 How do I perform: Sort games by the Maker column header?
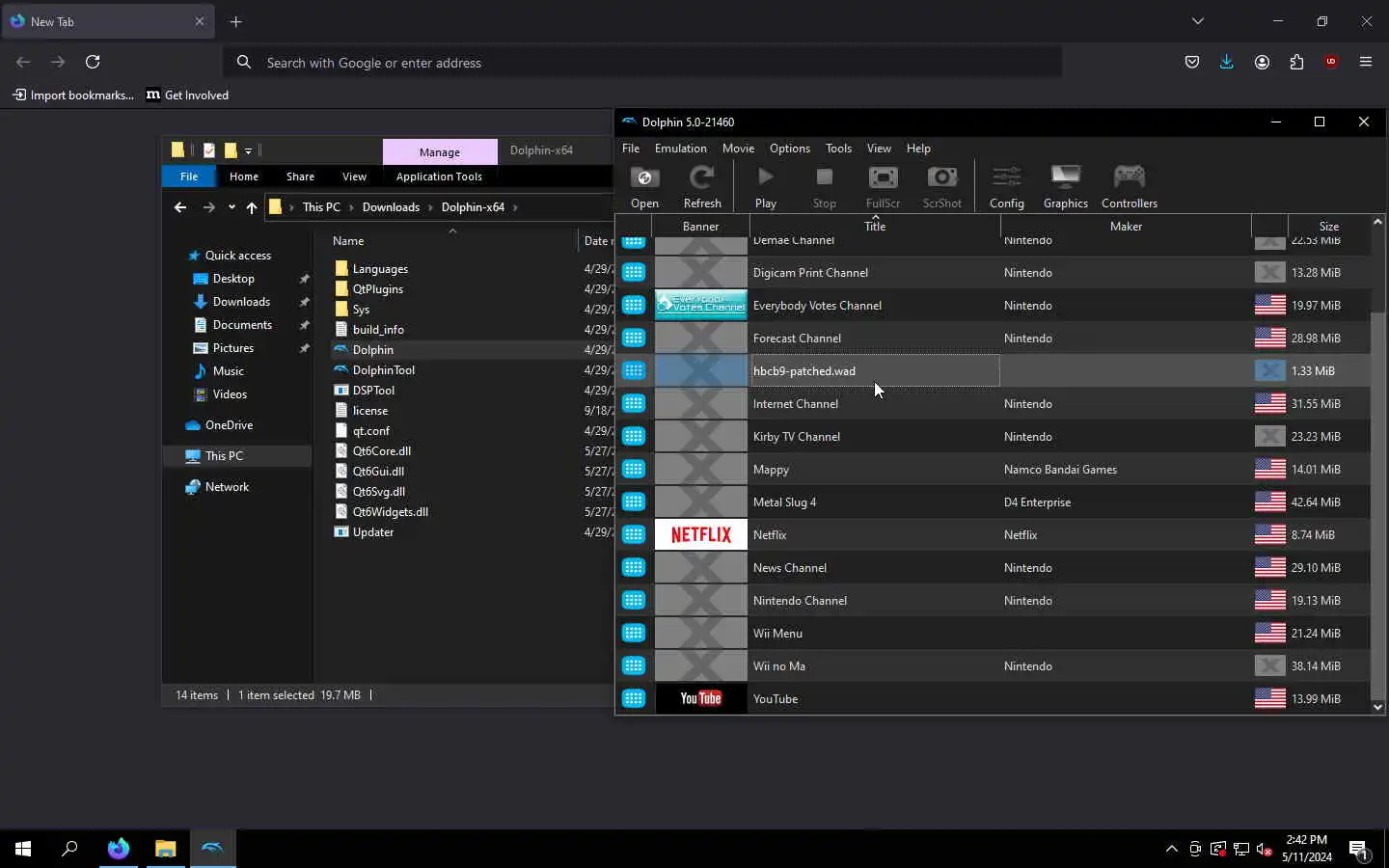click(x=1126, y=226)
